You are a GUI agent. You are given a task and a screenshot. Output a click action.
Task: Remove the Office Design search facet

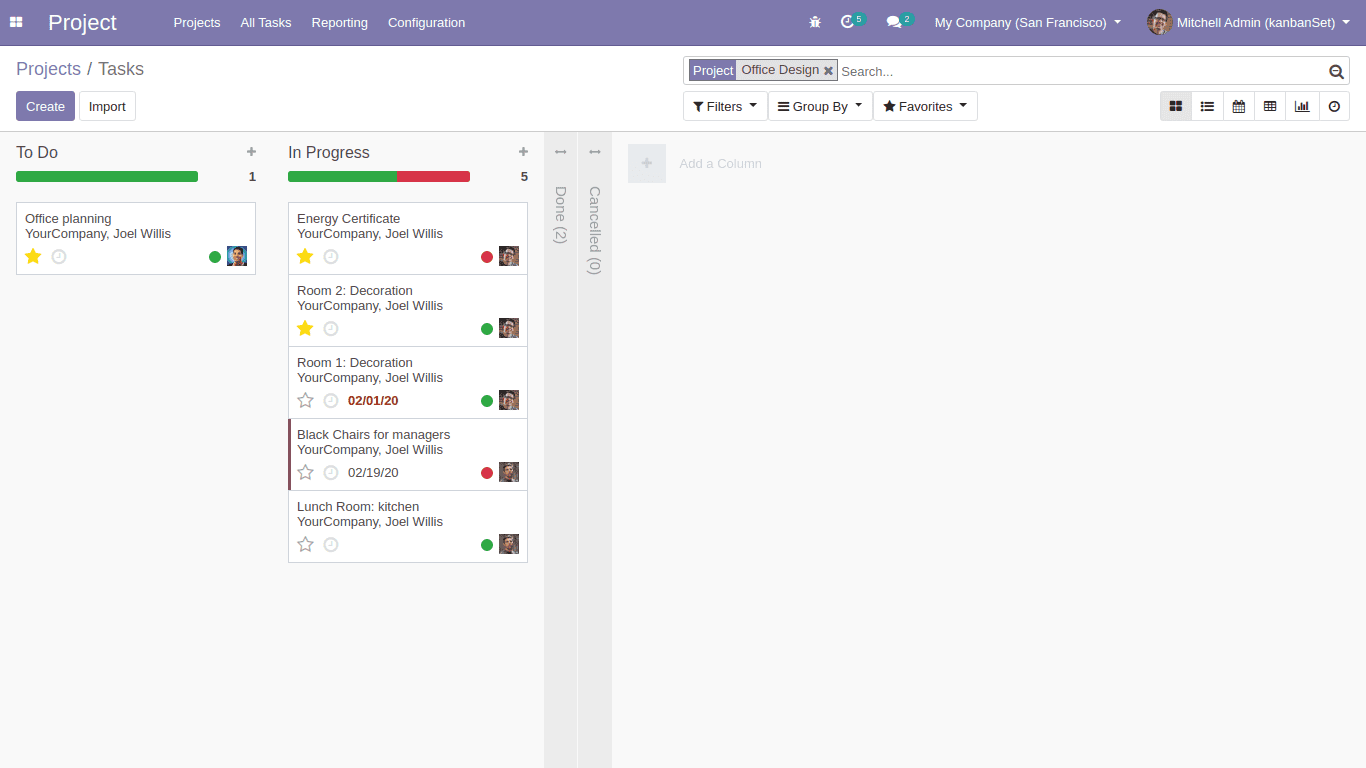(x=828, y=71)
